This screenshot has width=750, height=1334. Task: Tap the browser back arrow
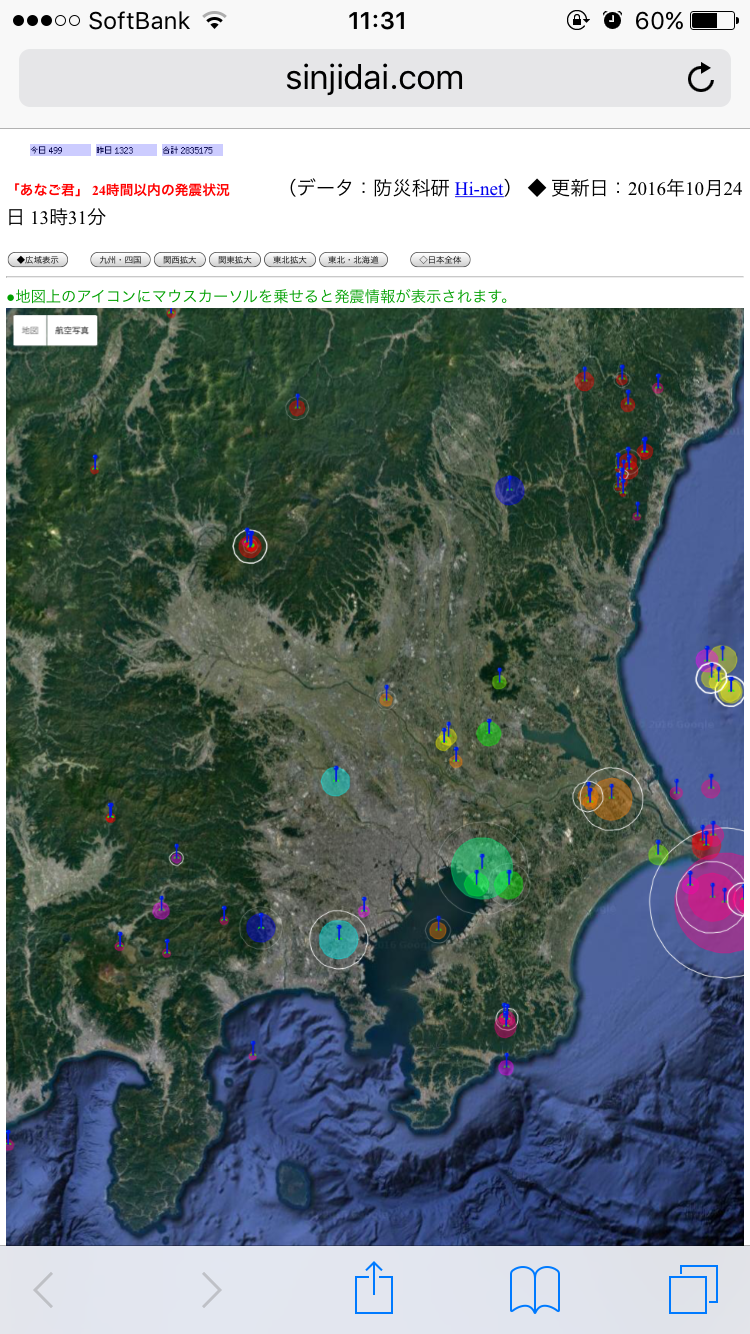(x=43, y=1290)
